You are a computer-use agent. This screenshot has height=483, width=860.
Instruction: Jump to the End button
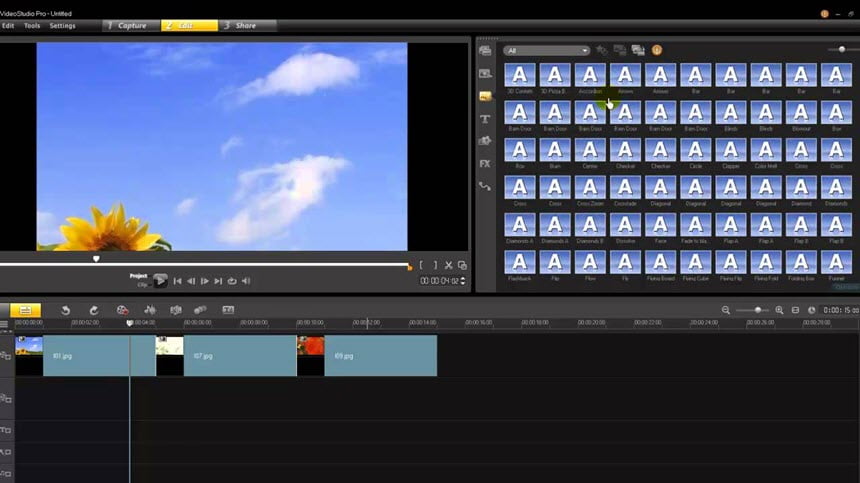click(x=218, y=281)
